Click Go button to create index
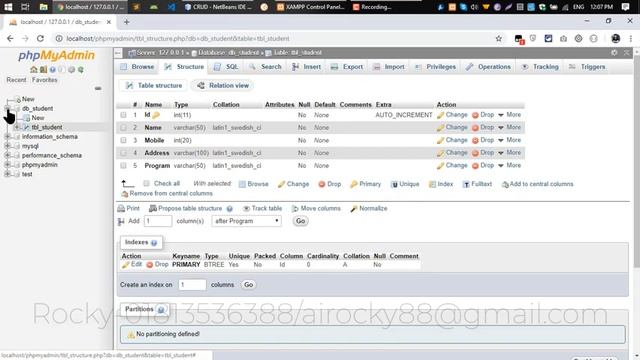The width and height of the screenshot is (640, 360). tap(248, 284)
